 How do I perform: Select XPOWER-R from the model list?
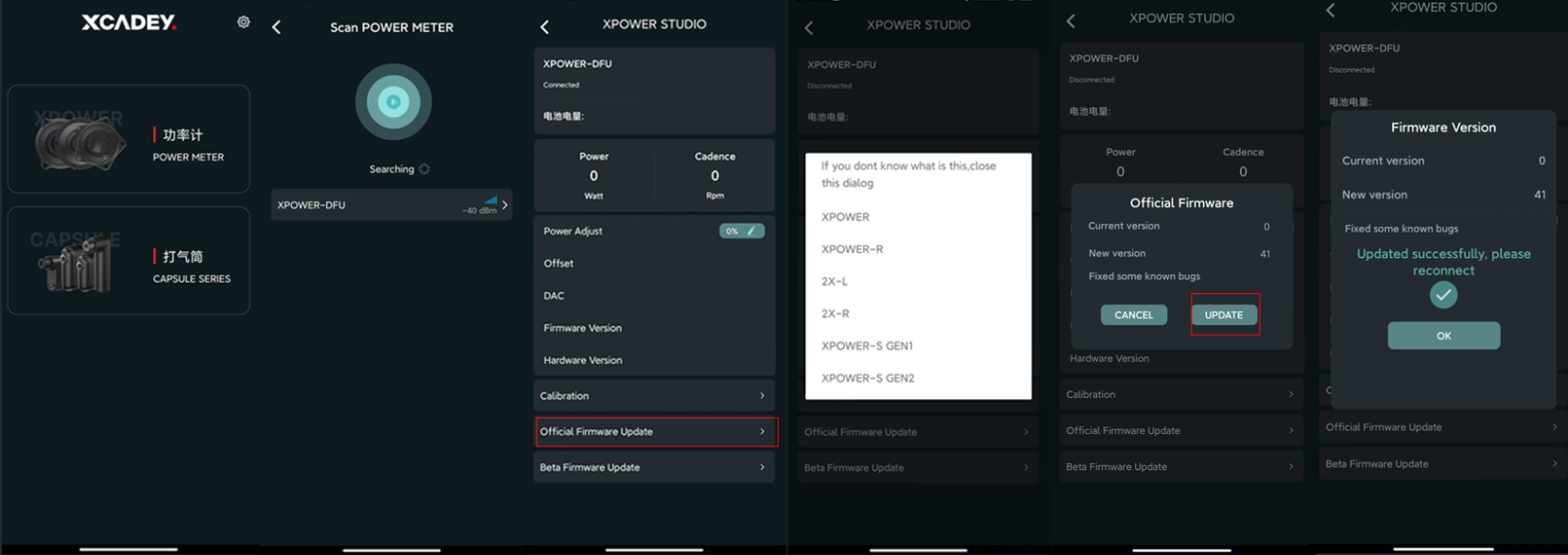coord(852,250)
